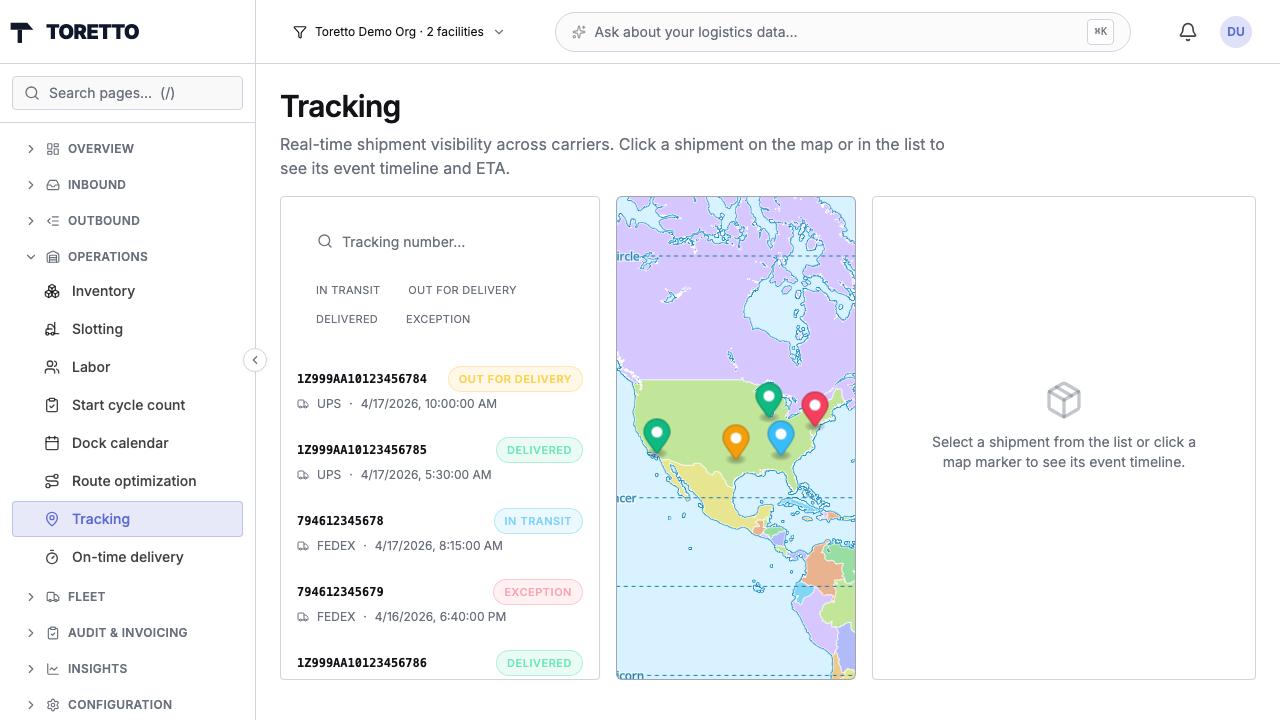Screen dimensions: 1280x720
Task: Expand the Configuration section chevron
Action: point(30,705)
